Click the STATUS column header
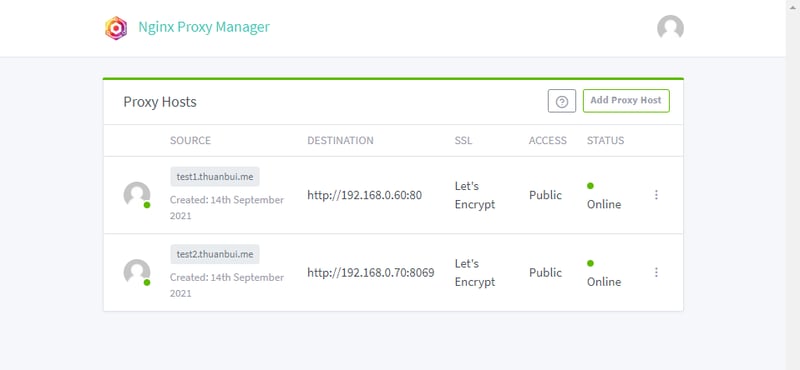Image resolution: width=800 pixels, height=370 pixels. click(x=605, y=140)
